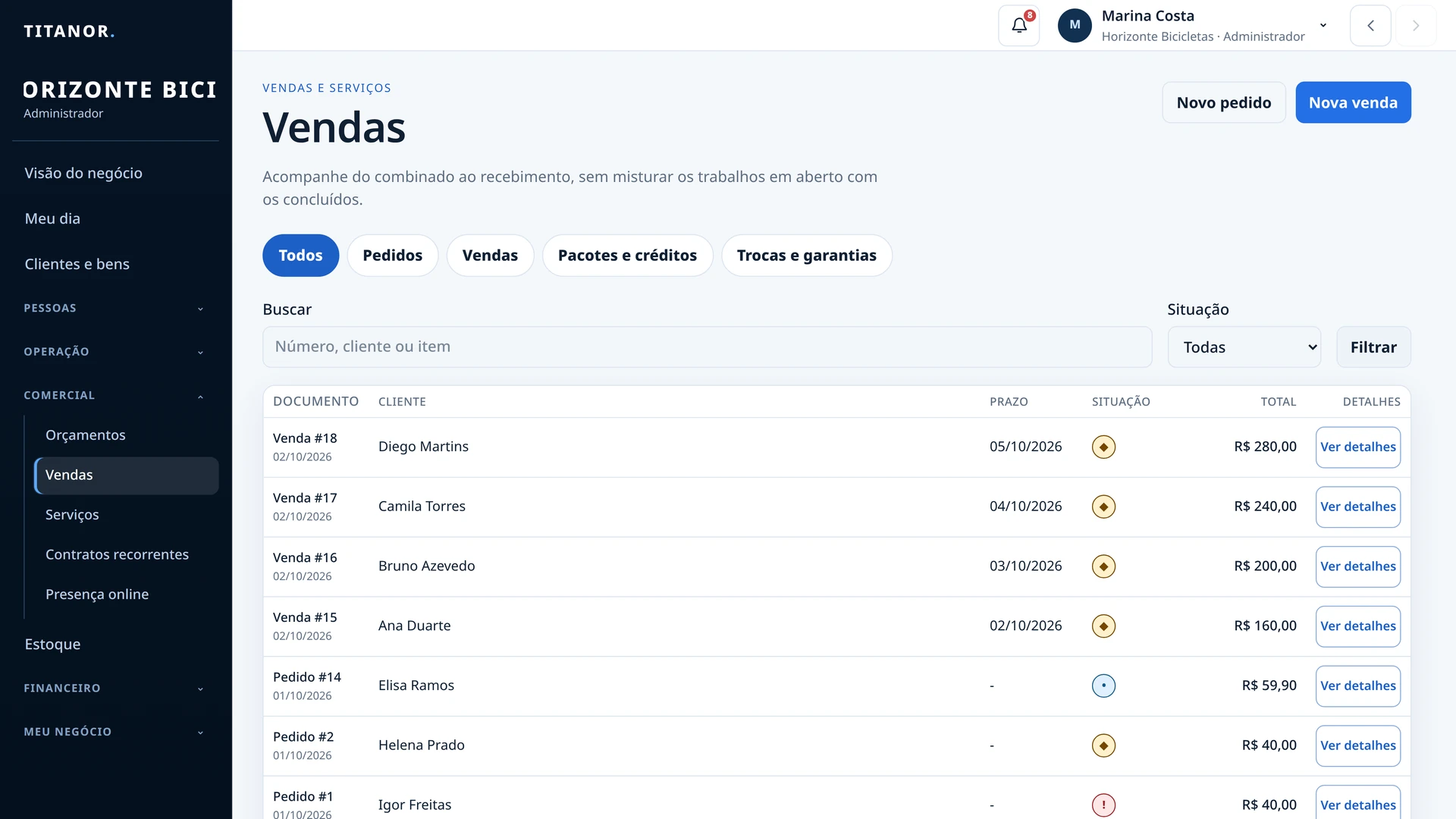The image size is (1456, 819).
Task: View details of Venda #16
Action: pos(1357,566)
